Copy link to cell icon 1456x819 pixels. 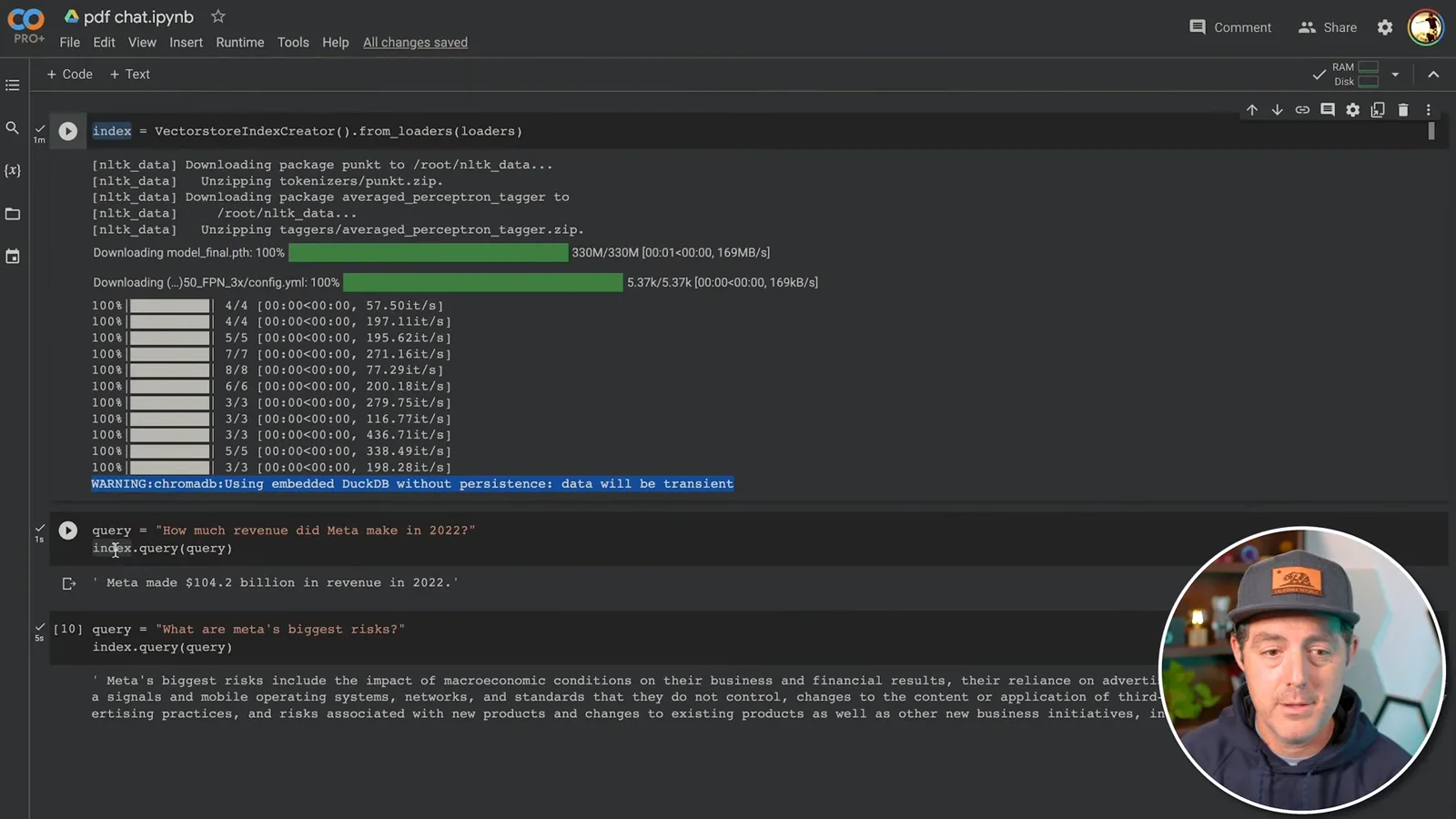point(1302,110)
